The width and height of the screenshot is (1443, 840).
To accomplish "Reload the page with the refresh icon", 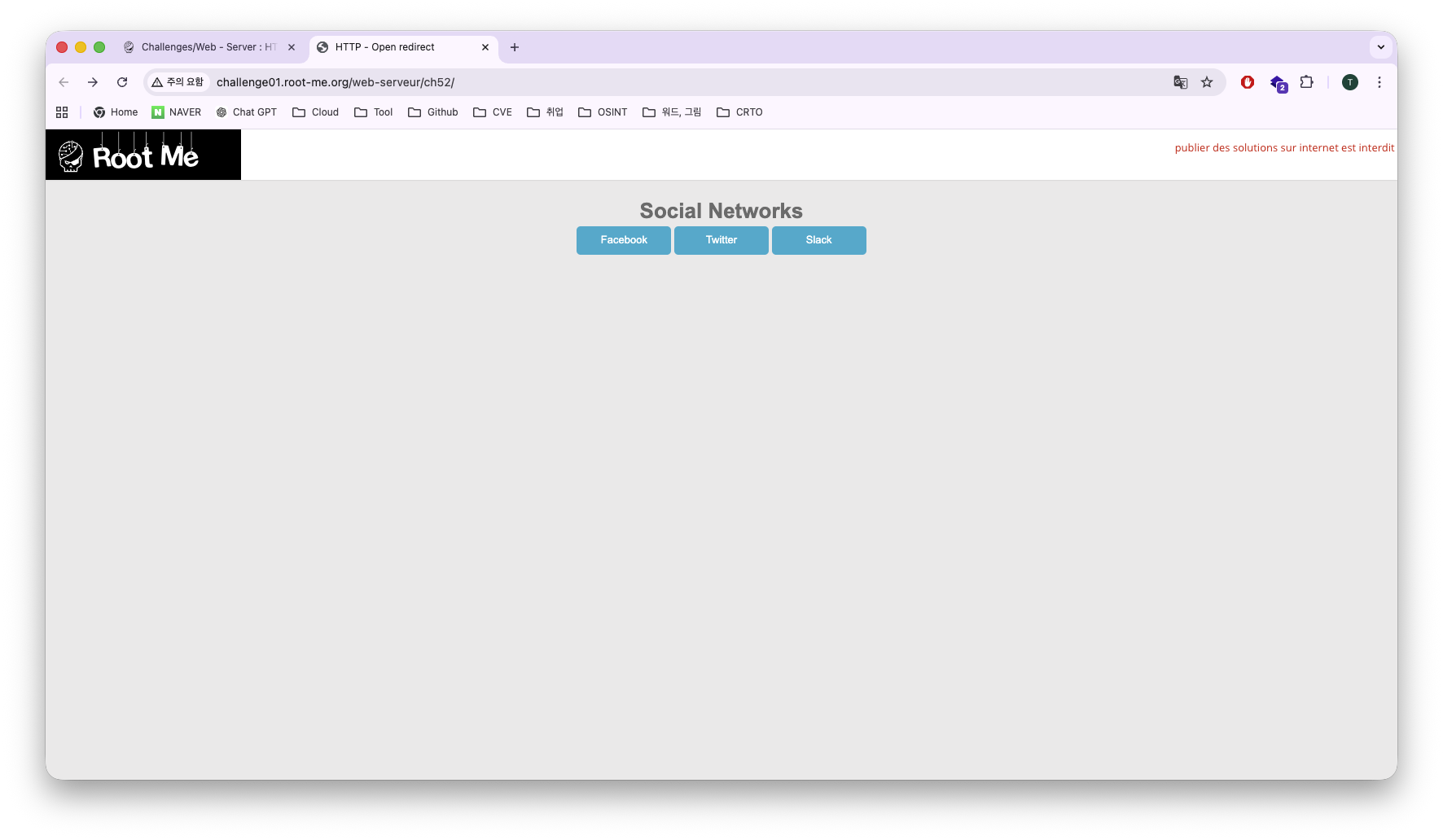I will pos(122,82).
